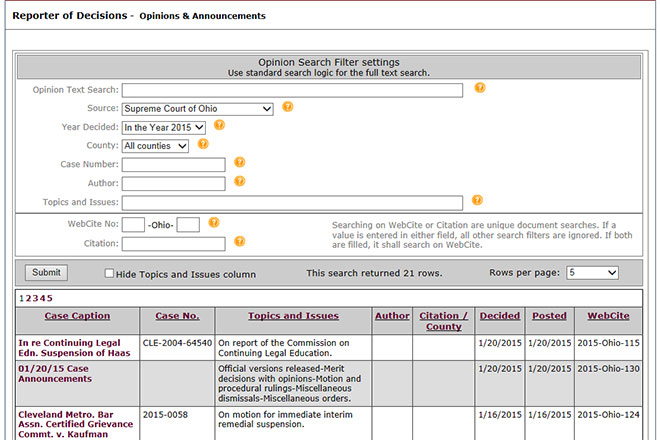Sort by Citation / County column header

(444, 321)
